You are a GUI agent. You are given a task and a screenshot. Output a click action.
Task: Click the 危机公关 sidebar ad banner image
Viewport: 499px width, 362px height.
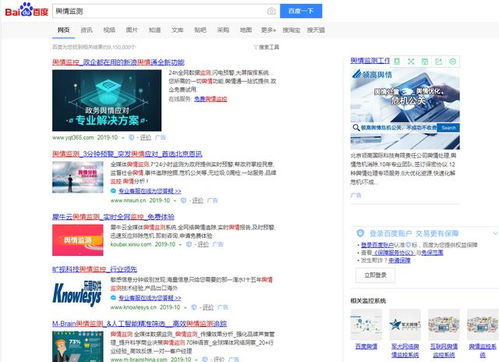(405, 109)
